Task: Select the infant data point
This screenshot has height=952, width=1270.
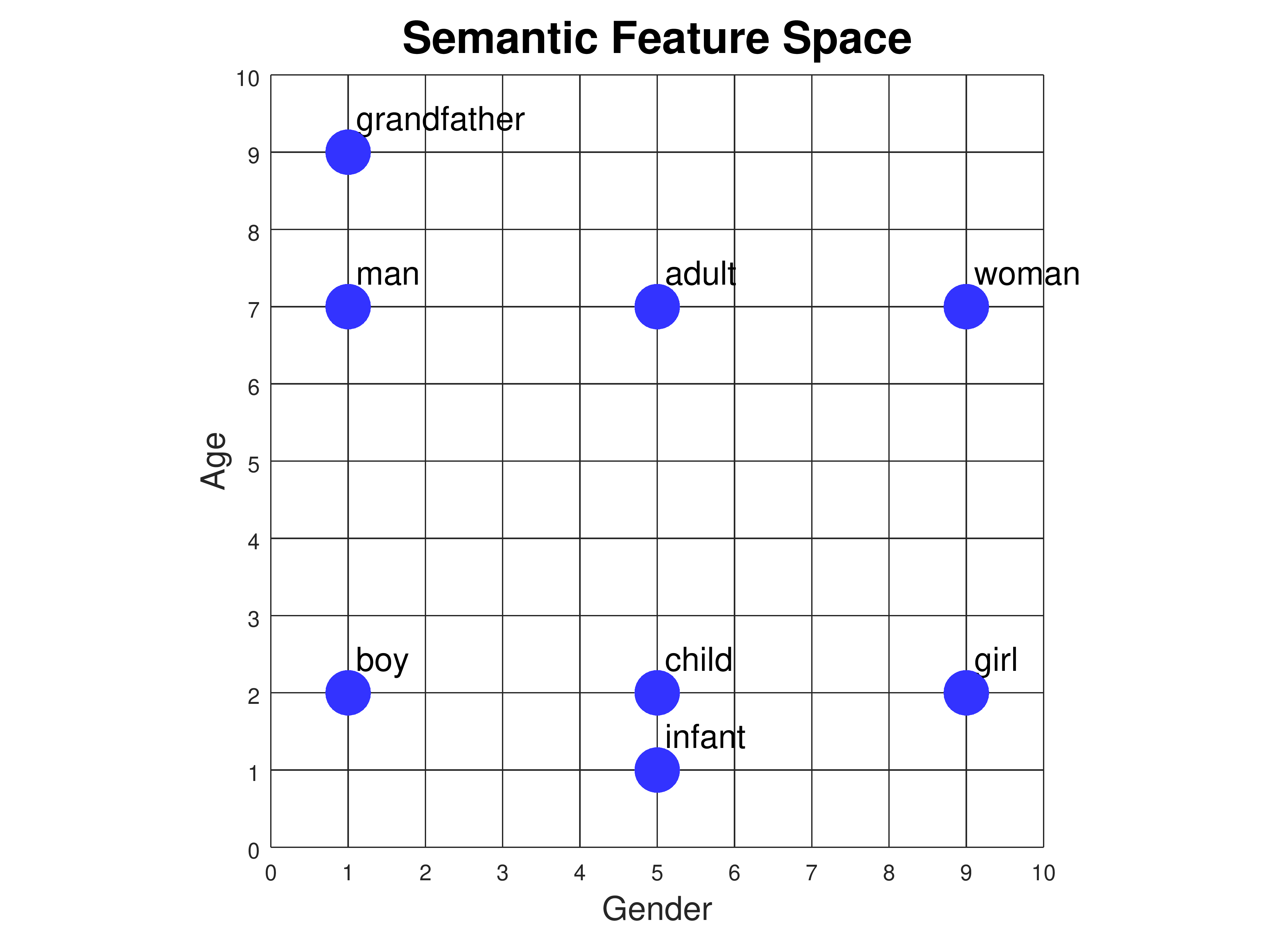Action: coord(657,770)
